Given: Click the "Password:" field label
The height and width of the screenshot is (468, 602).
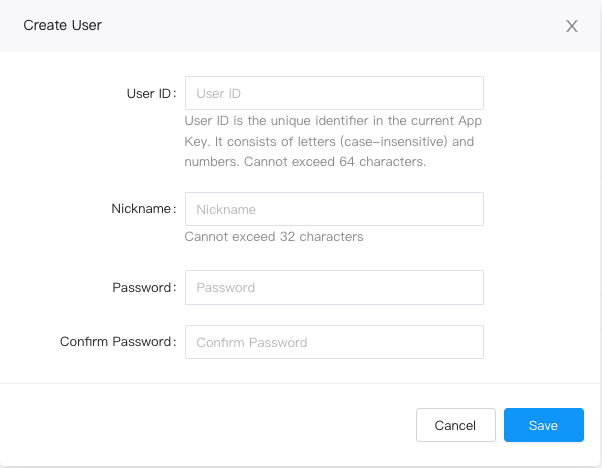Looking at the screenshot, I should pos(144,288).
